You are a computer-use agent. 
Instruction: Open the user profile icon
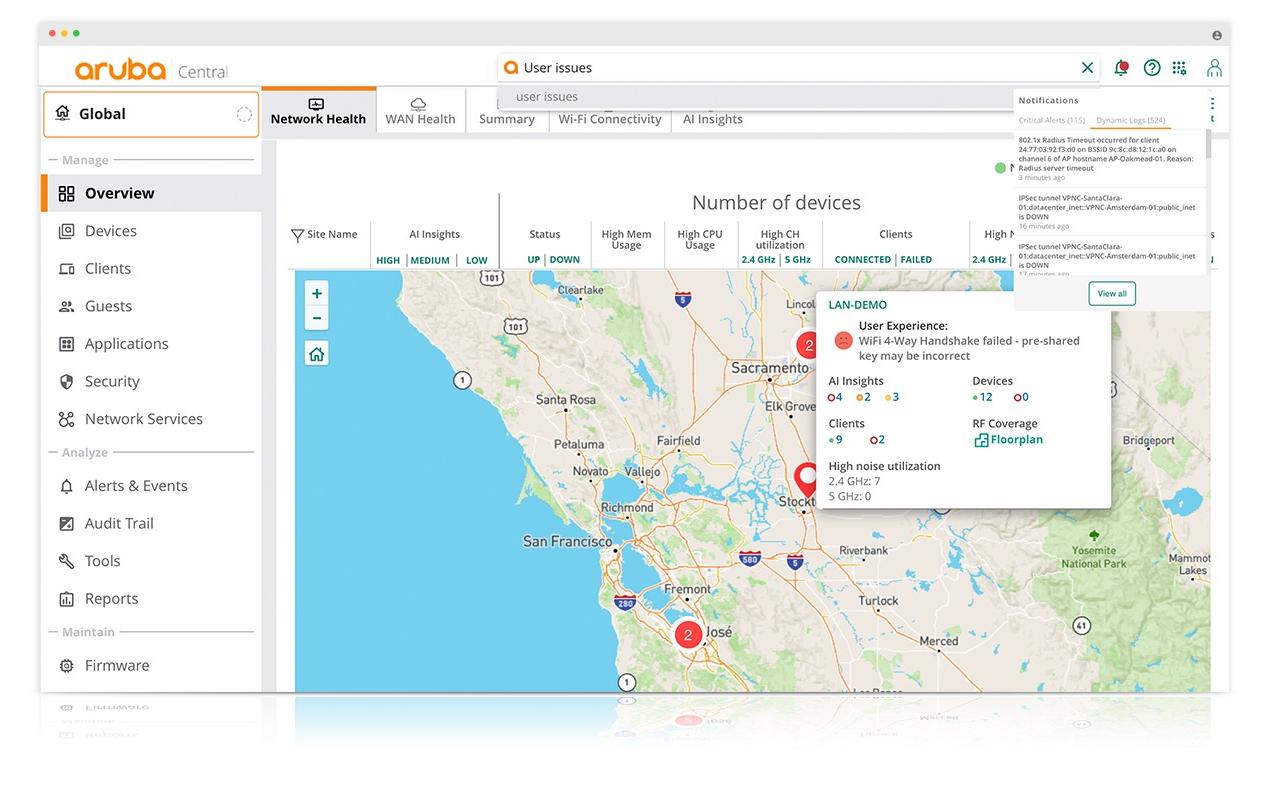(1214, 68)
